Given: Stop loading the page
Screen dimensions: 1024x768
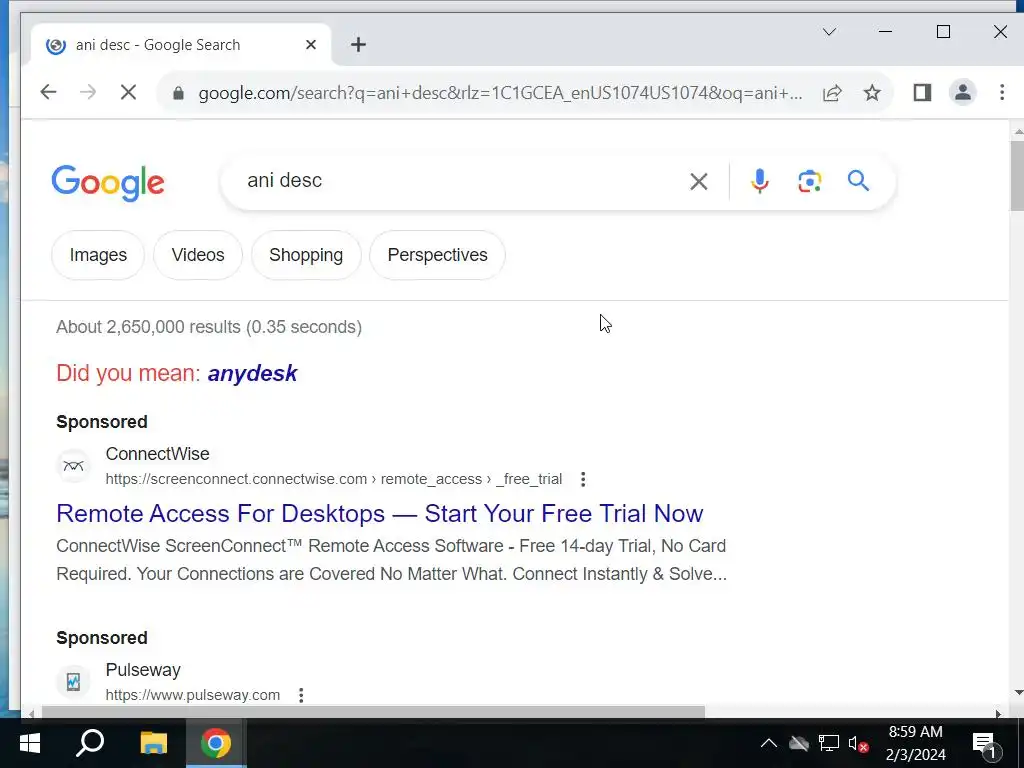Looking at the screenshot, I should pos(129,93).
